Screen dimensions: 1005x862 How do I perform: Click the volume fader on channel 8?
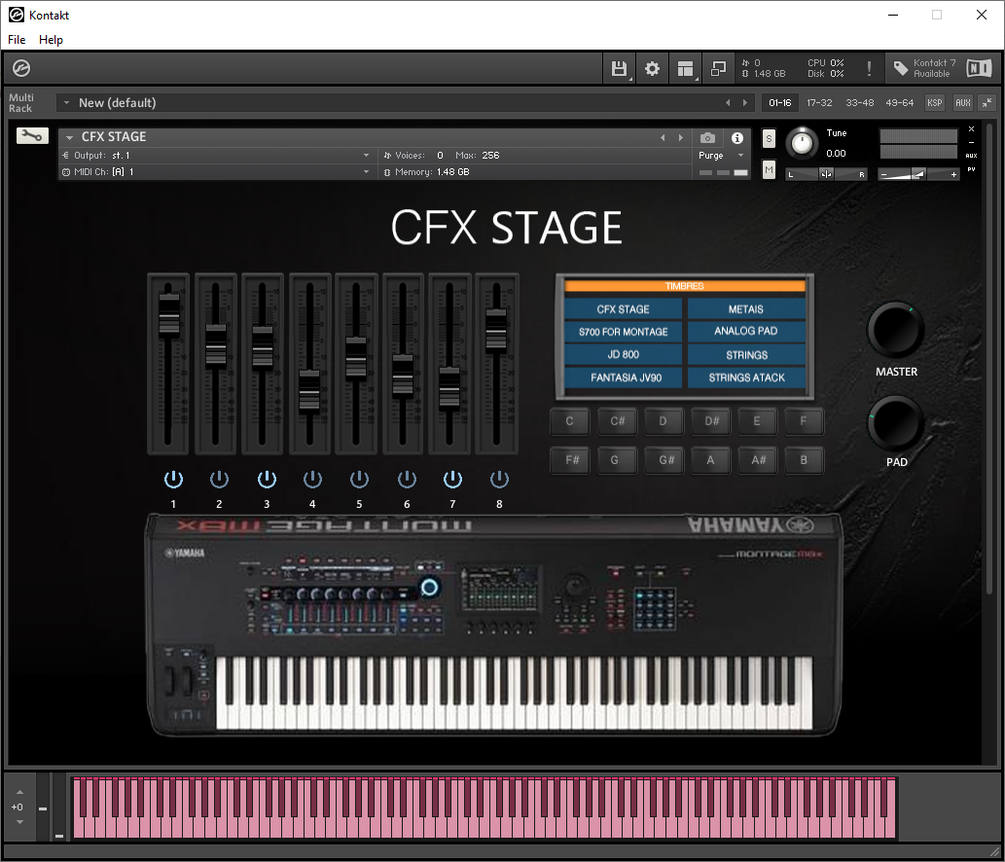pyautogui.click(x=495, y=329)
